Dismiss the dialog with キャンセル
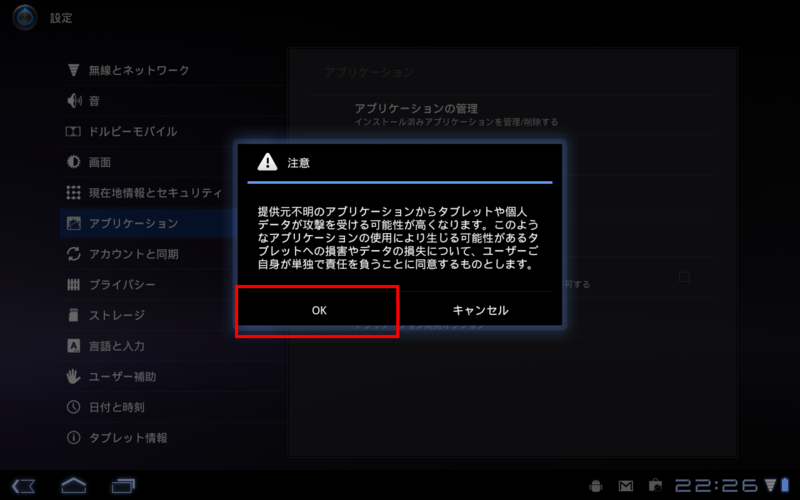Viewport: 800px width, 500px height. pyautogui.click(x=481, y=310)
